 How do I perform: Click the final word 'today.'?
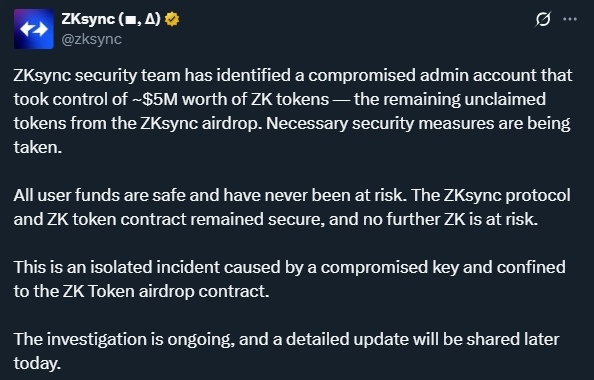tap(37, 363)
